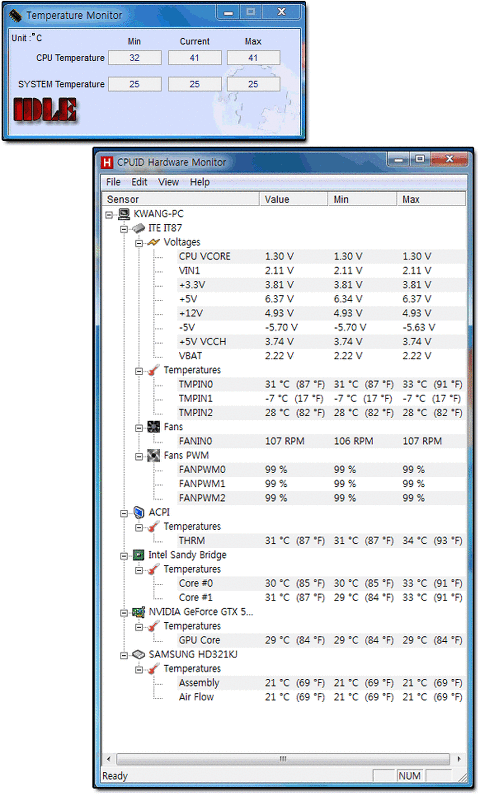Click thermometer icon under SAMSUNG HD321KJ
The image size is (480, 796).
coord(154,669)
